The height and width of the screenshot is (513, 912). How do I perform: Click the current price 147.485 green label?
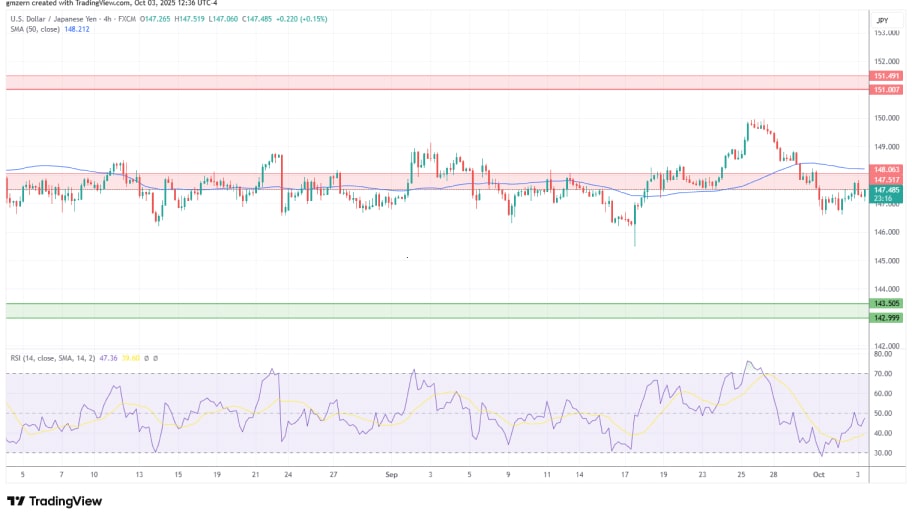(884, 189)
